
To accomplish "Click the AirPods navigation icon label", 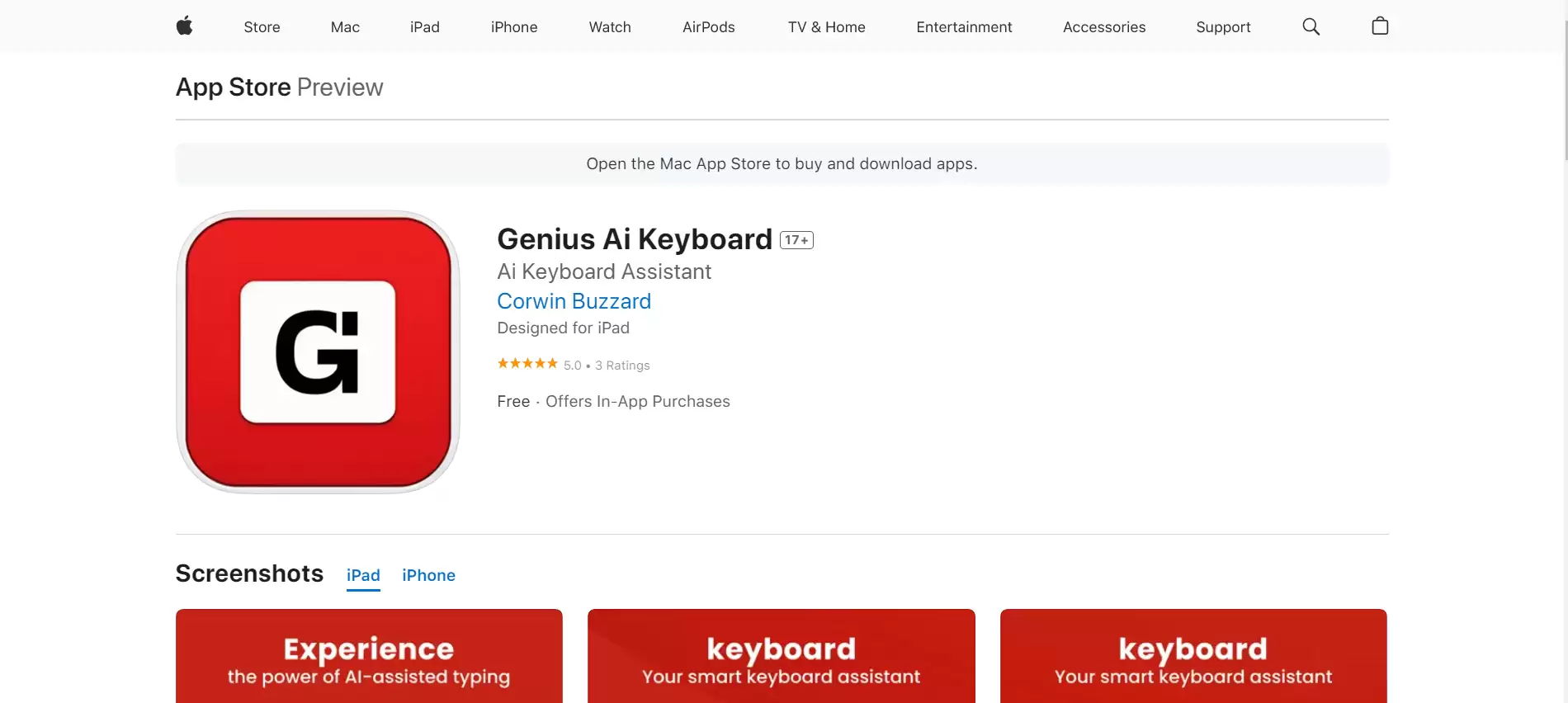I will 708,26.
